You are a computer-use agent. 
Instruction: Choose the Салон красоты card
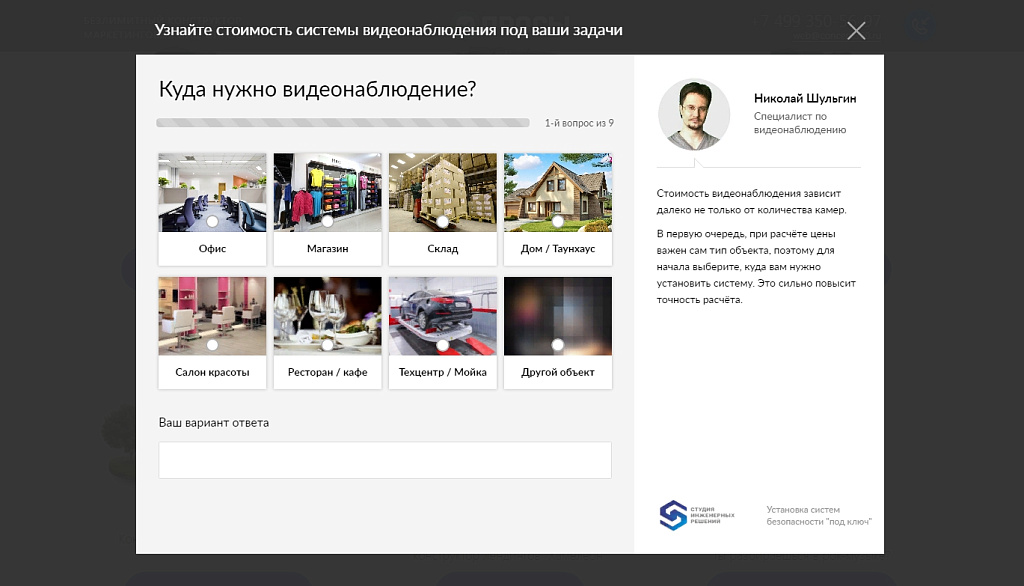coord(211,370)
